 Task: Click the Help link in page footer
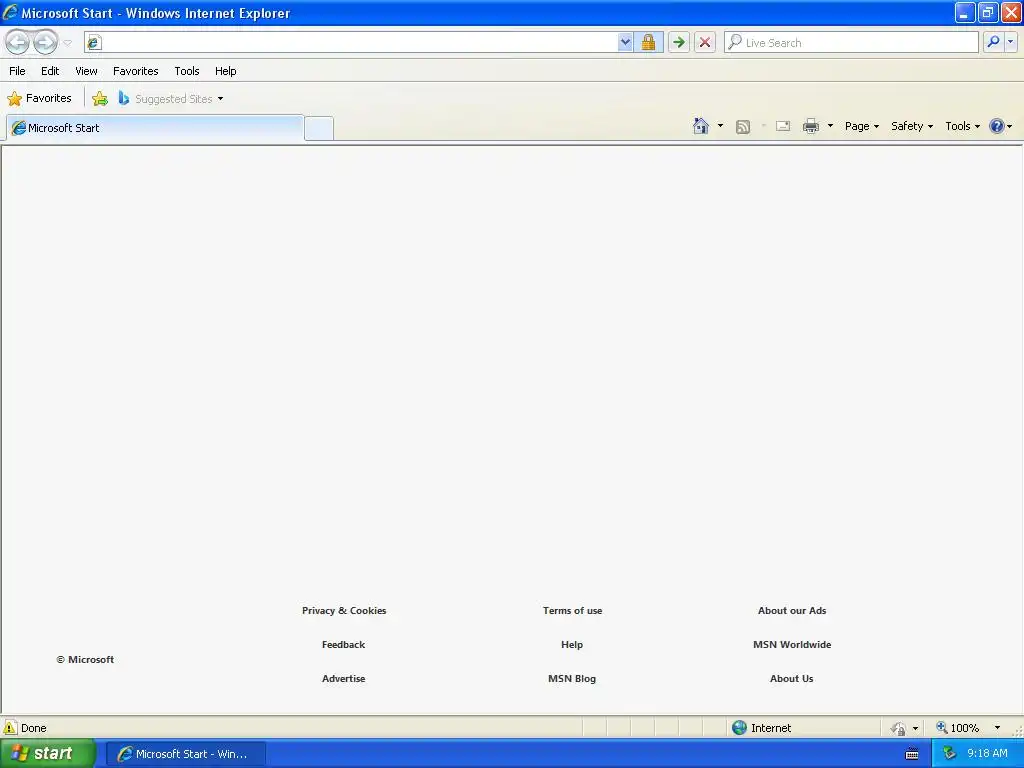coord(572,645)
